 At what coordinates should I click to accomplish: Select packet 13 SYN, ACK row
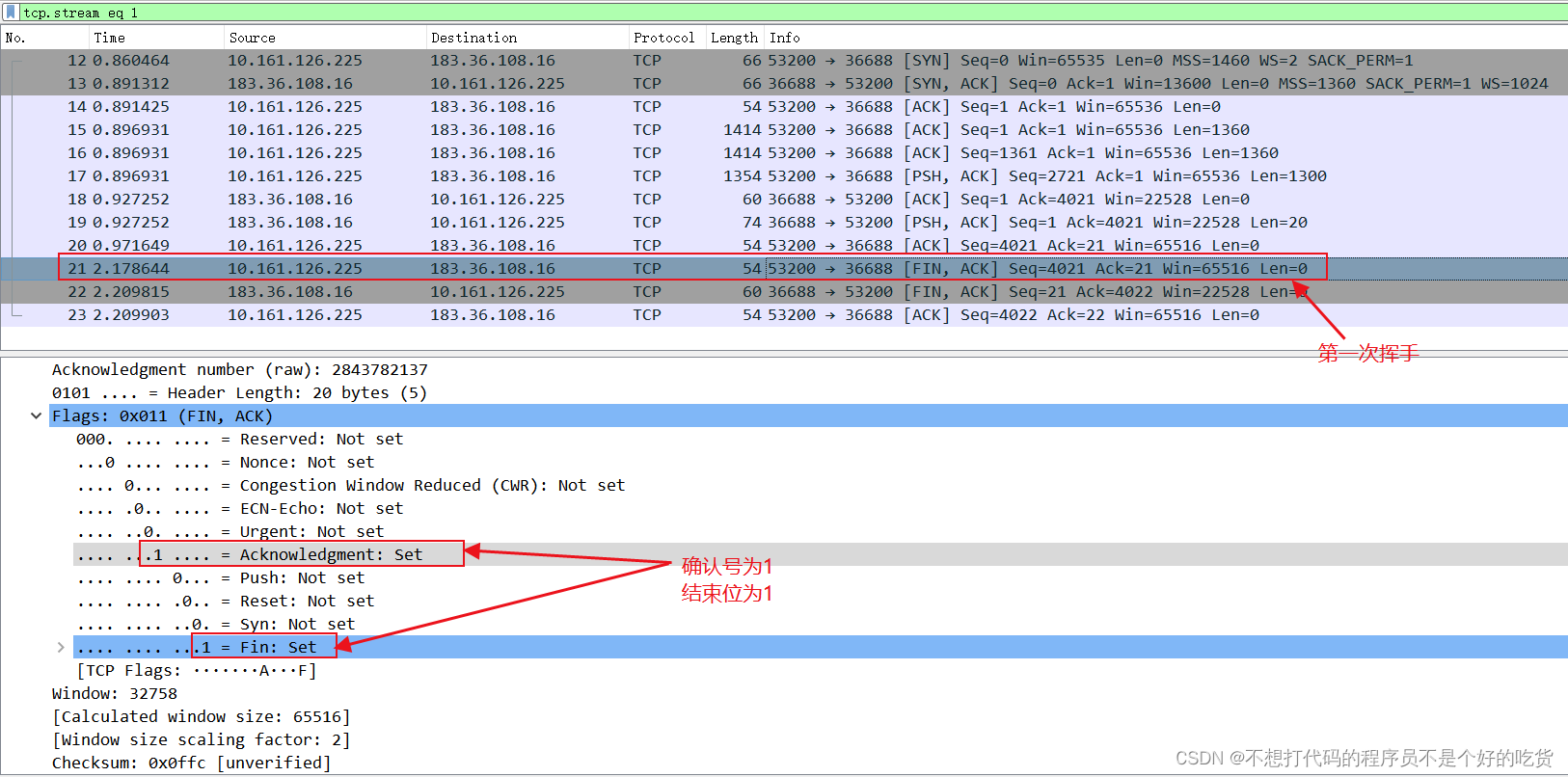coord(784,84)
